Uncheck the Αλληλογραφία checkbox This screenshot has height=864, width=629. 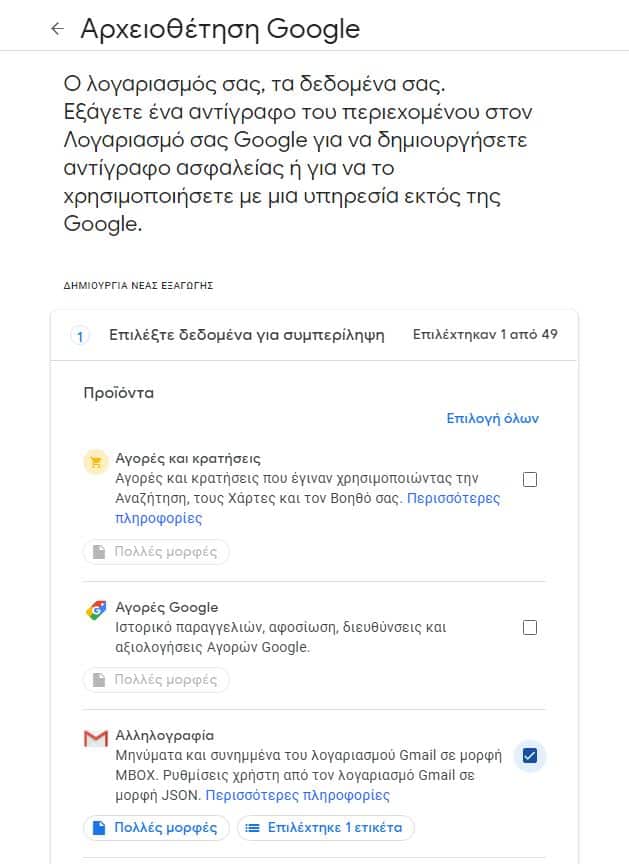coord(530,756)
